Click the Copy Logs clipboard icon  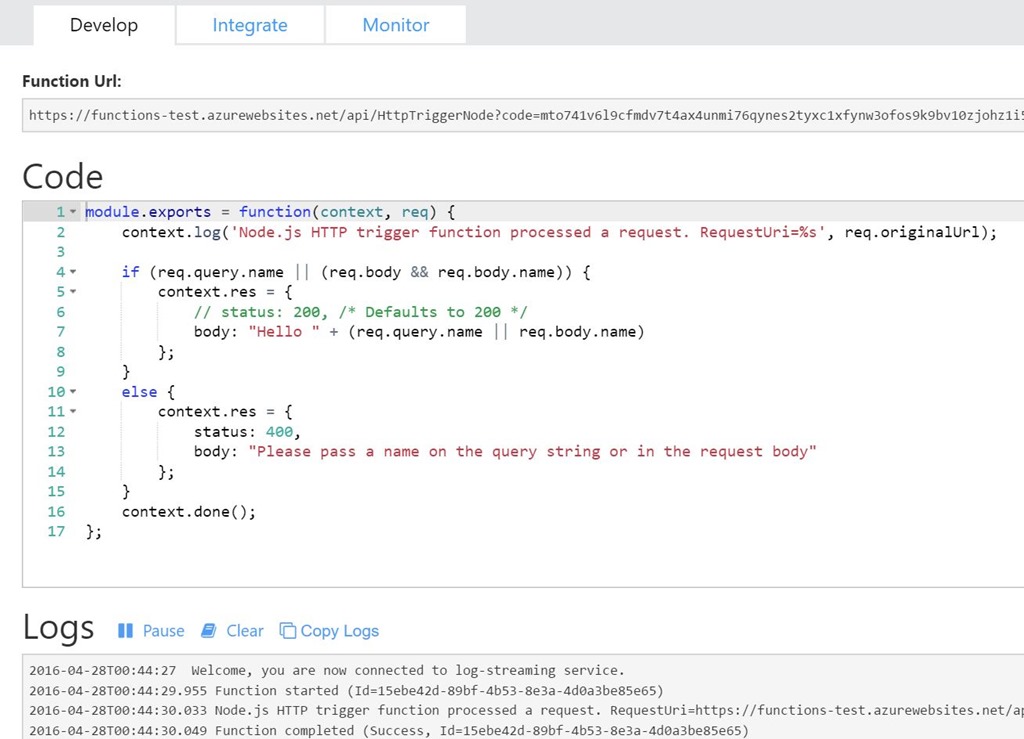(x=288, y=631)
